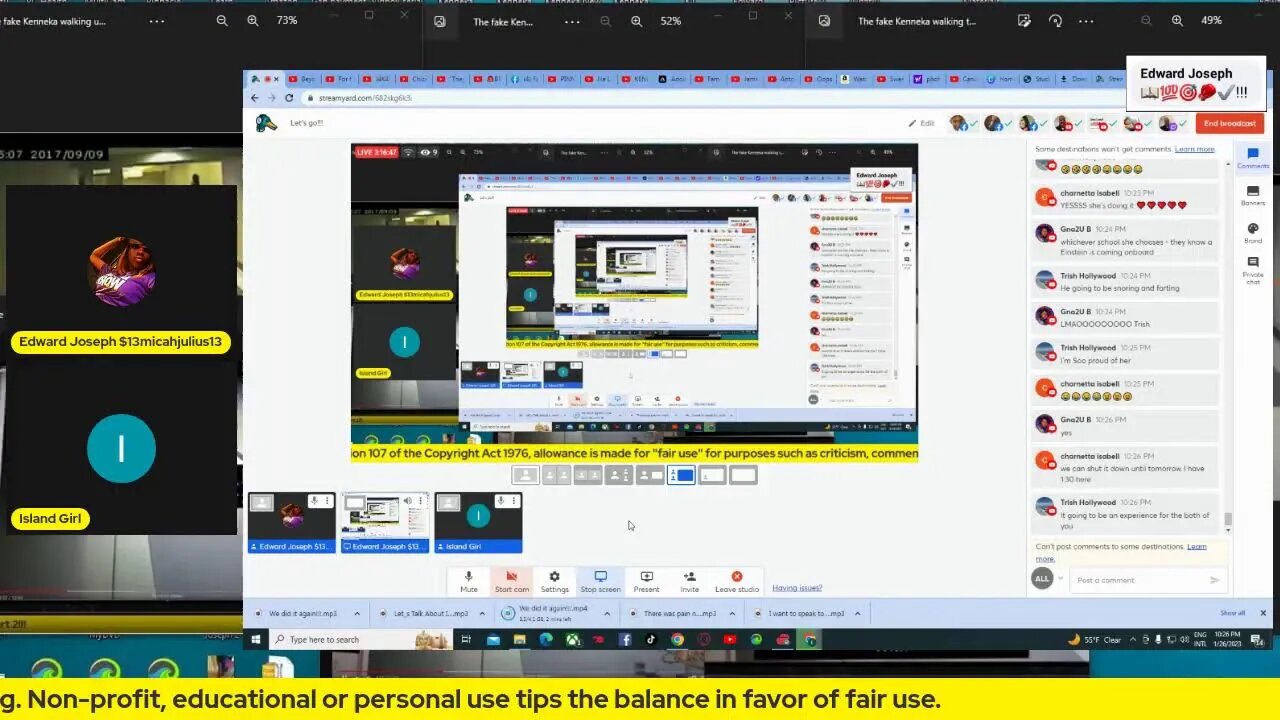Click Edward Joseph screen-share thumbnail
The image size is (1280, 720).
coord(385,523)
